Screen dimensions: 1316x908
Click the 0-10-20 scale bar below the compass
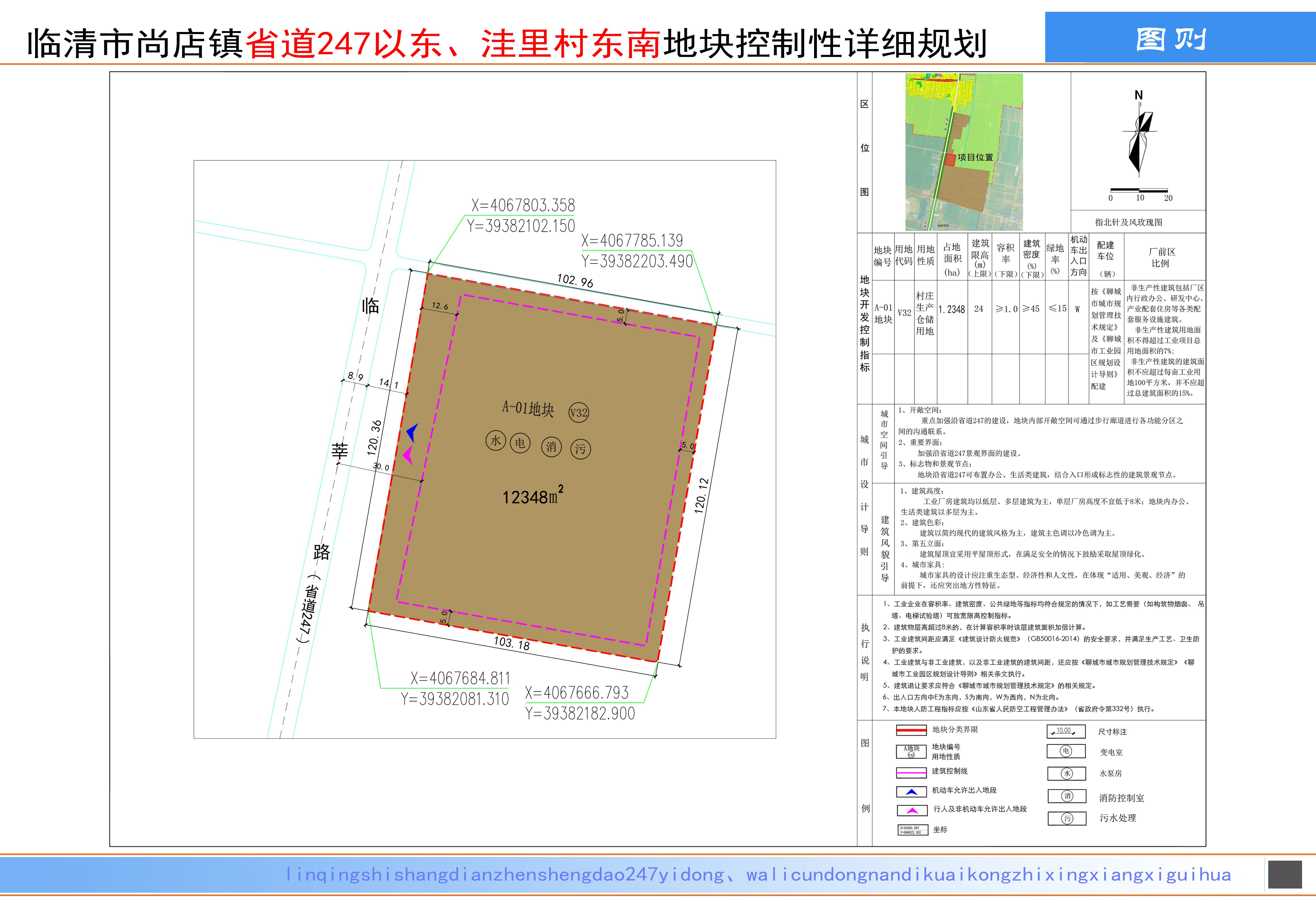[x=1139, y=191]
